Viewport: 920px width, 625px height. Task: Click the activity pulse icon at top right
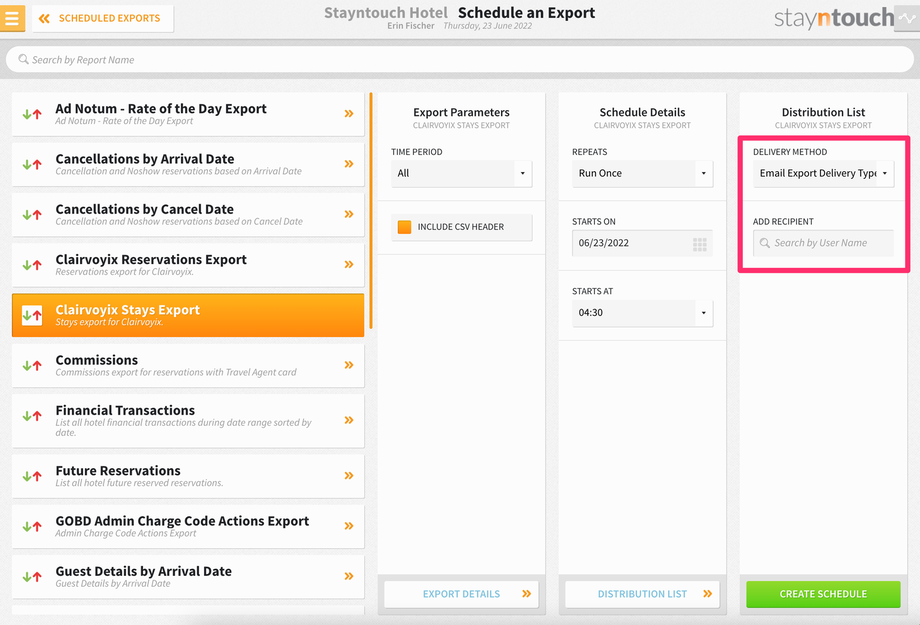click(907, 18)
